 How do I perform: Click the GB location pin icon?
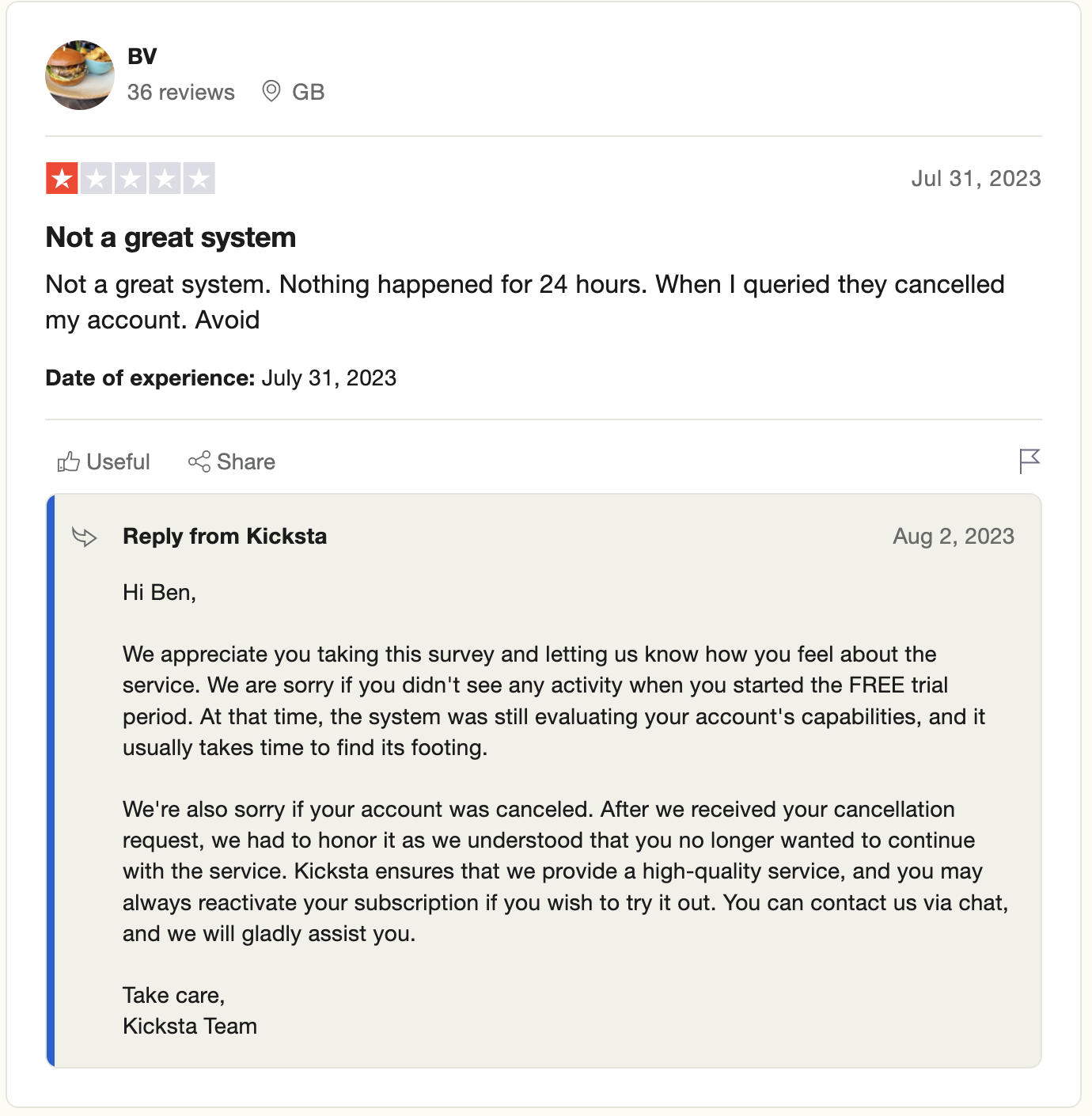pos(273,91)
